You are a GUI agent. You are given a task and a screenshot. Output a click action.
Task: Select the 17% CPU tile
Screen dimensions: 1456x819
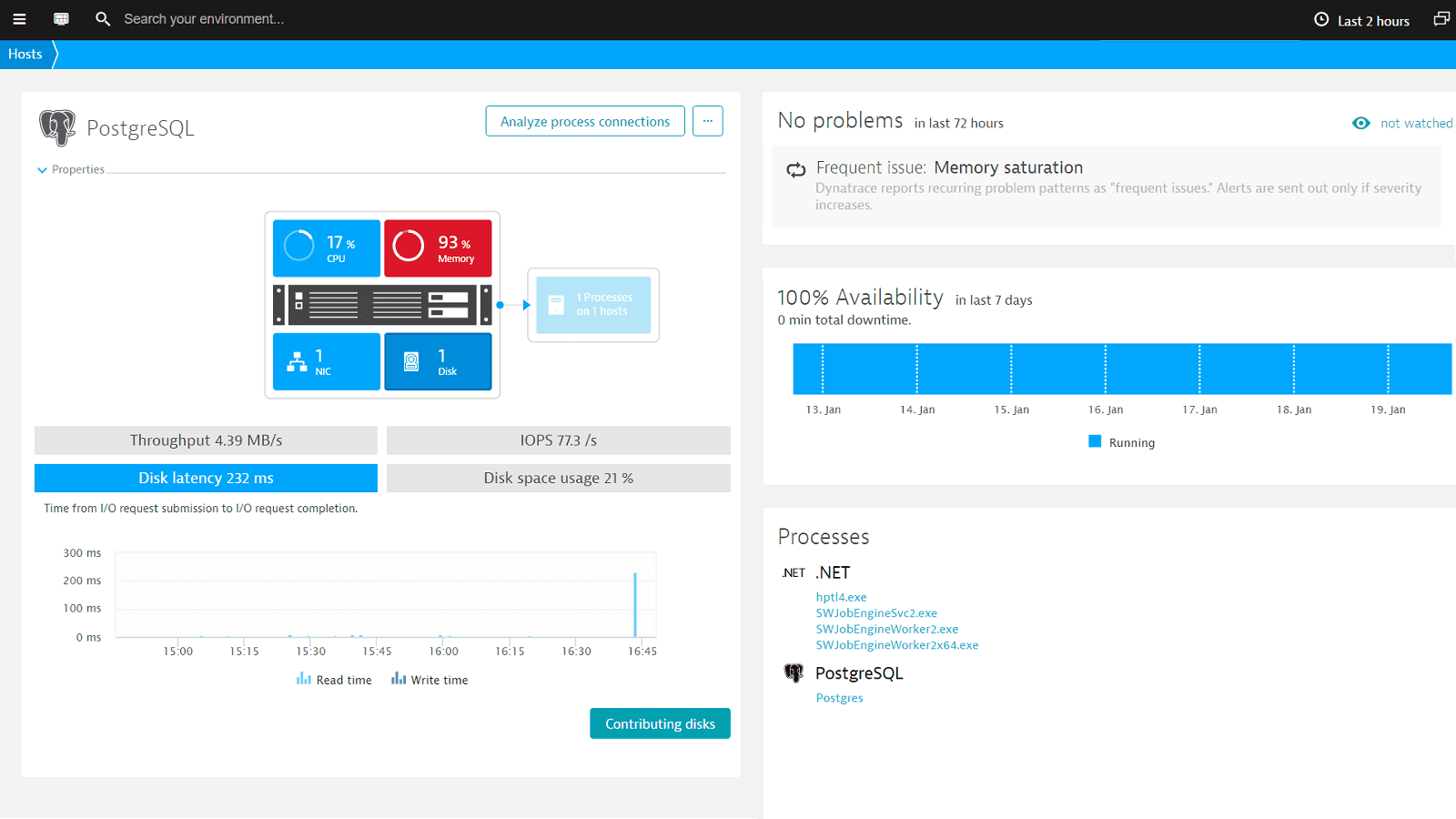click(327, 248)
